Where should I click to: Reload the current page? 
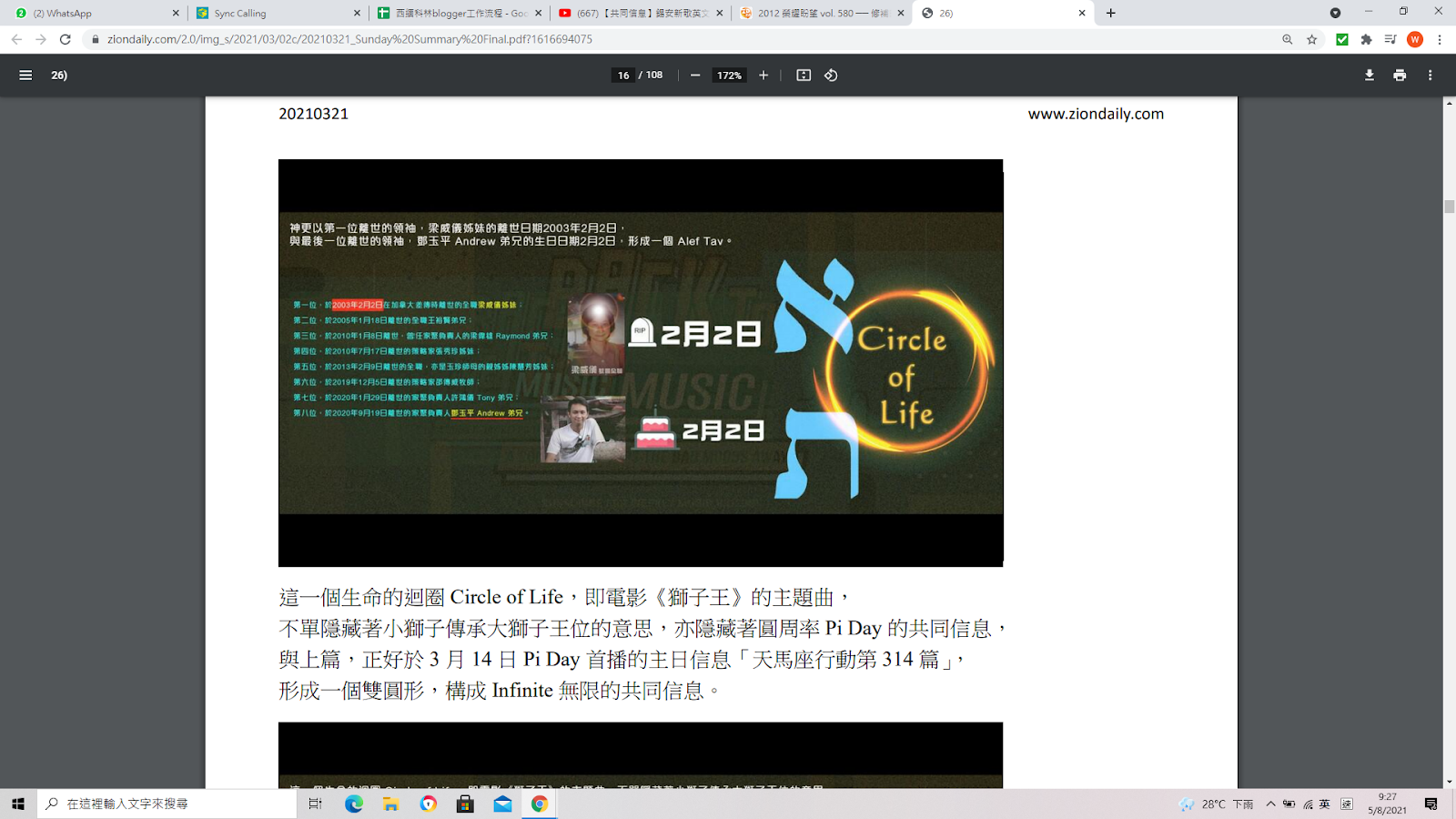pos(66,39)
